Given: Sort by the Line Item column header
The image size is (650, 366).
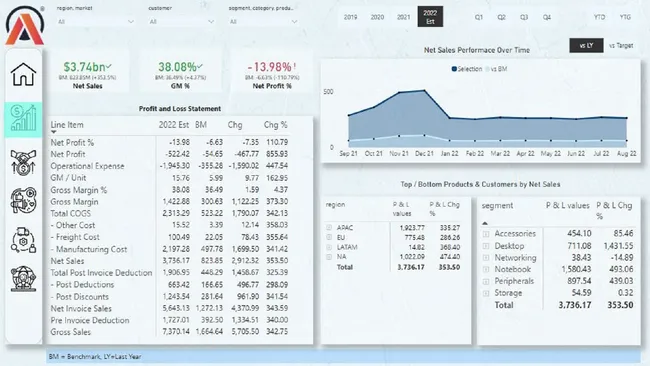Looking at the screenshot, I should (x=67, y=125).
